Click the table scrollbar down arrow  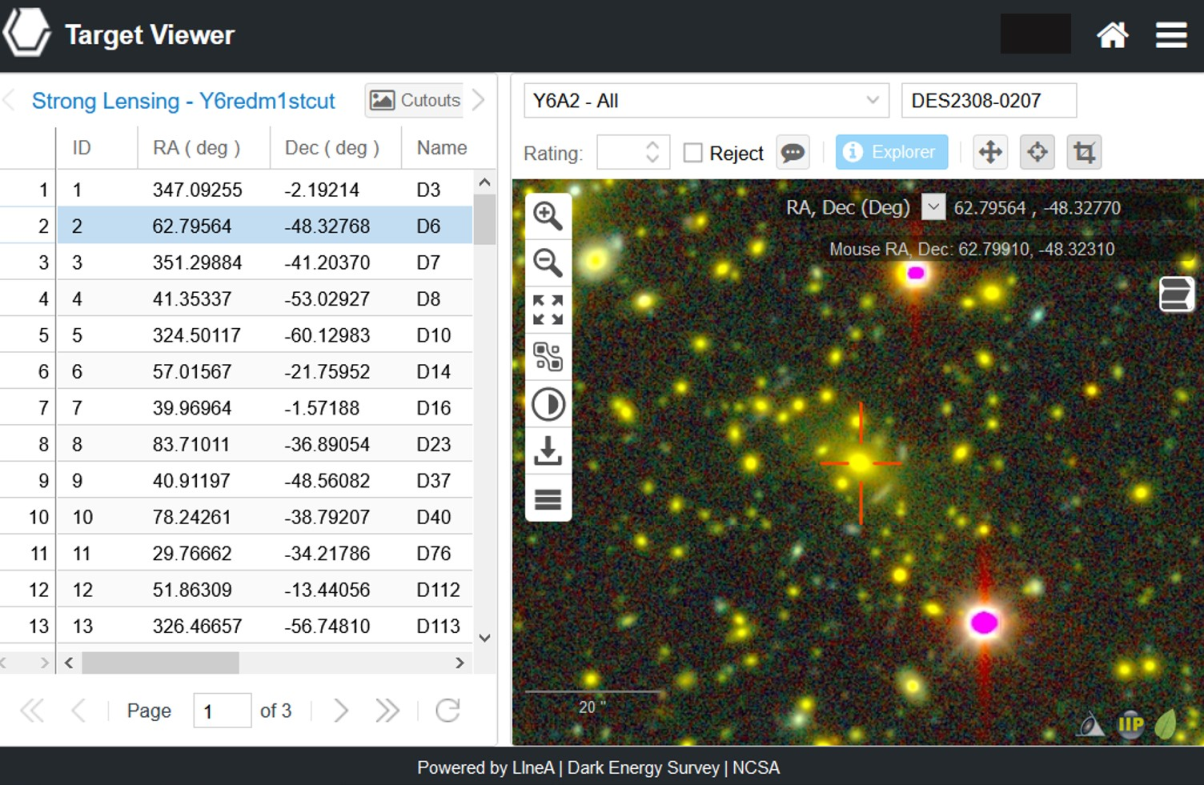click(x=485, y=638)
